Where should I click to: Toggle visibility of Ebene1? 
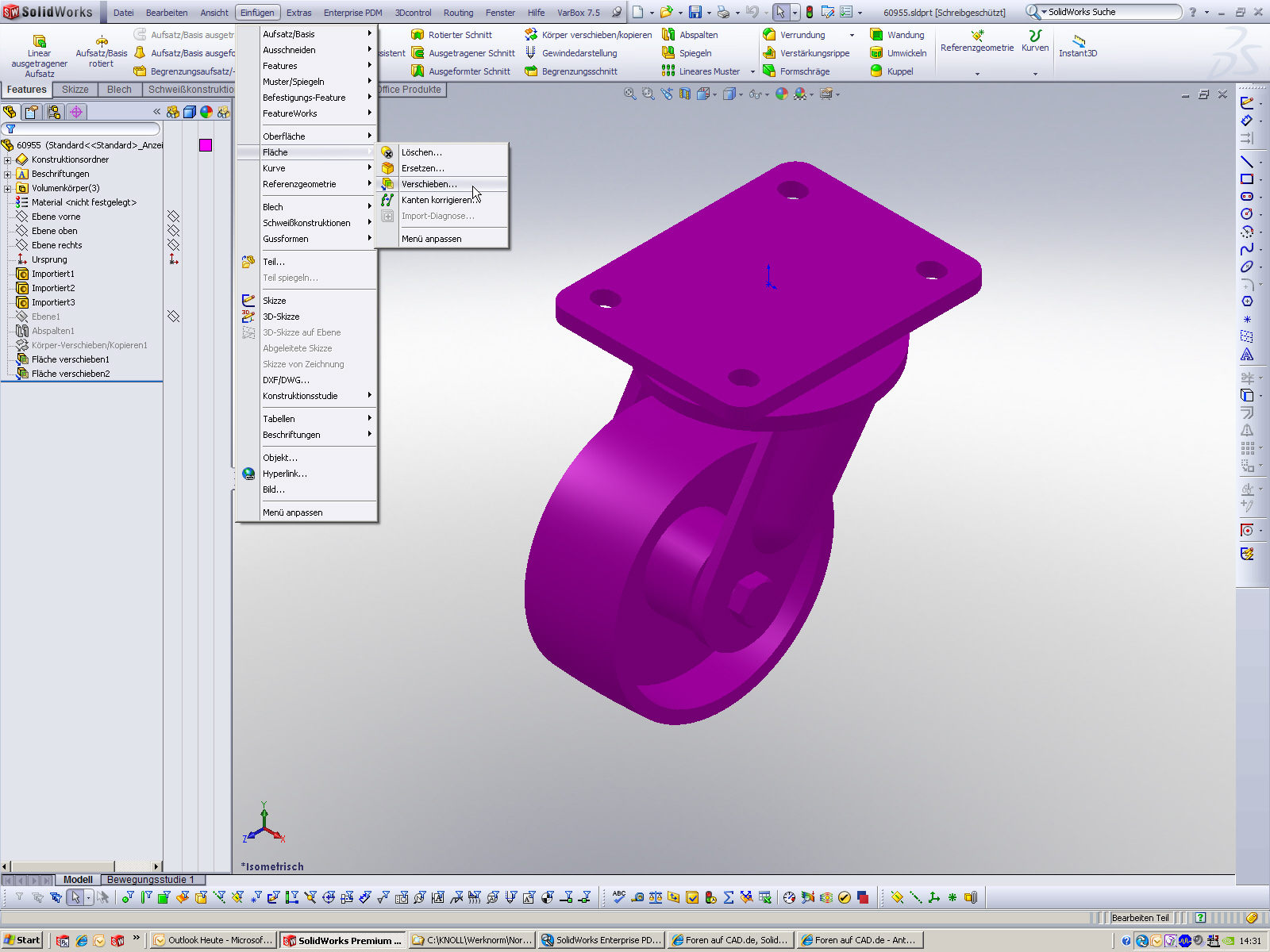pyautogui.click(x=173, y=317)
